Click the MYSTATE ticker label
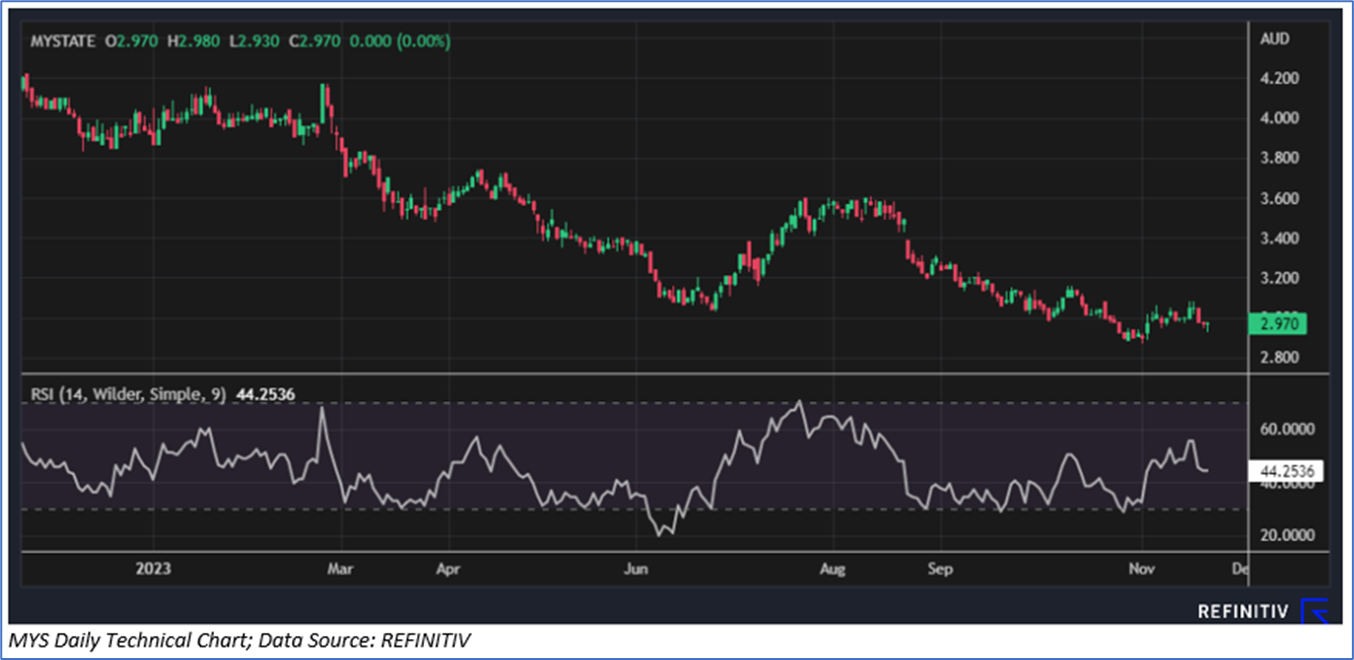Viewport: 1354px width, 660px height. [63, 41]
